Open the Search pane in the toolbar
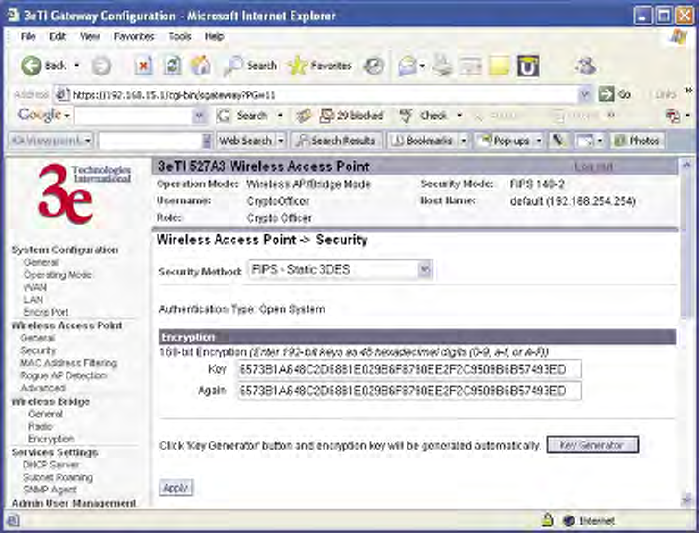Image resolution: width=699 pixels, height=533 pixels. [x=250, y=66]
